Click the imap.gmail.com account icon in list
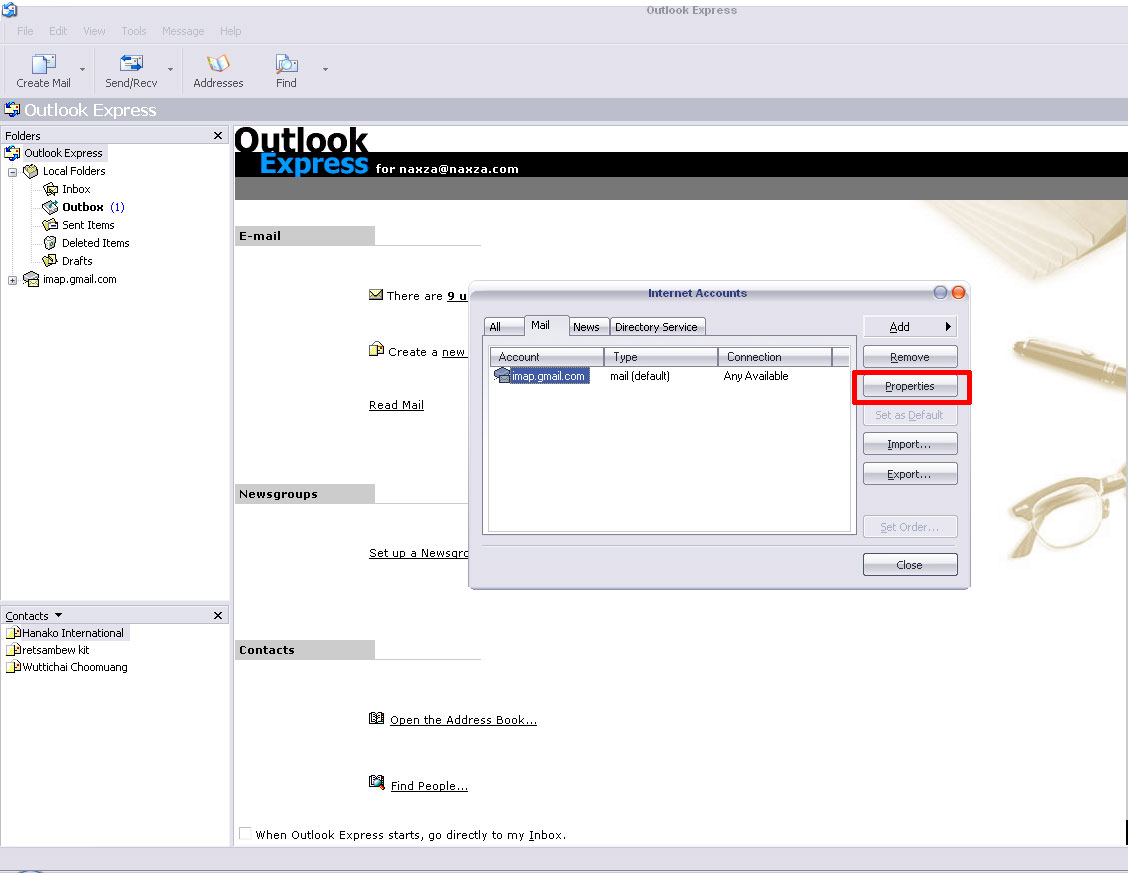This screenshot has width=1128, height=873. pos(502,375)
